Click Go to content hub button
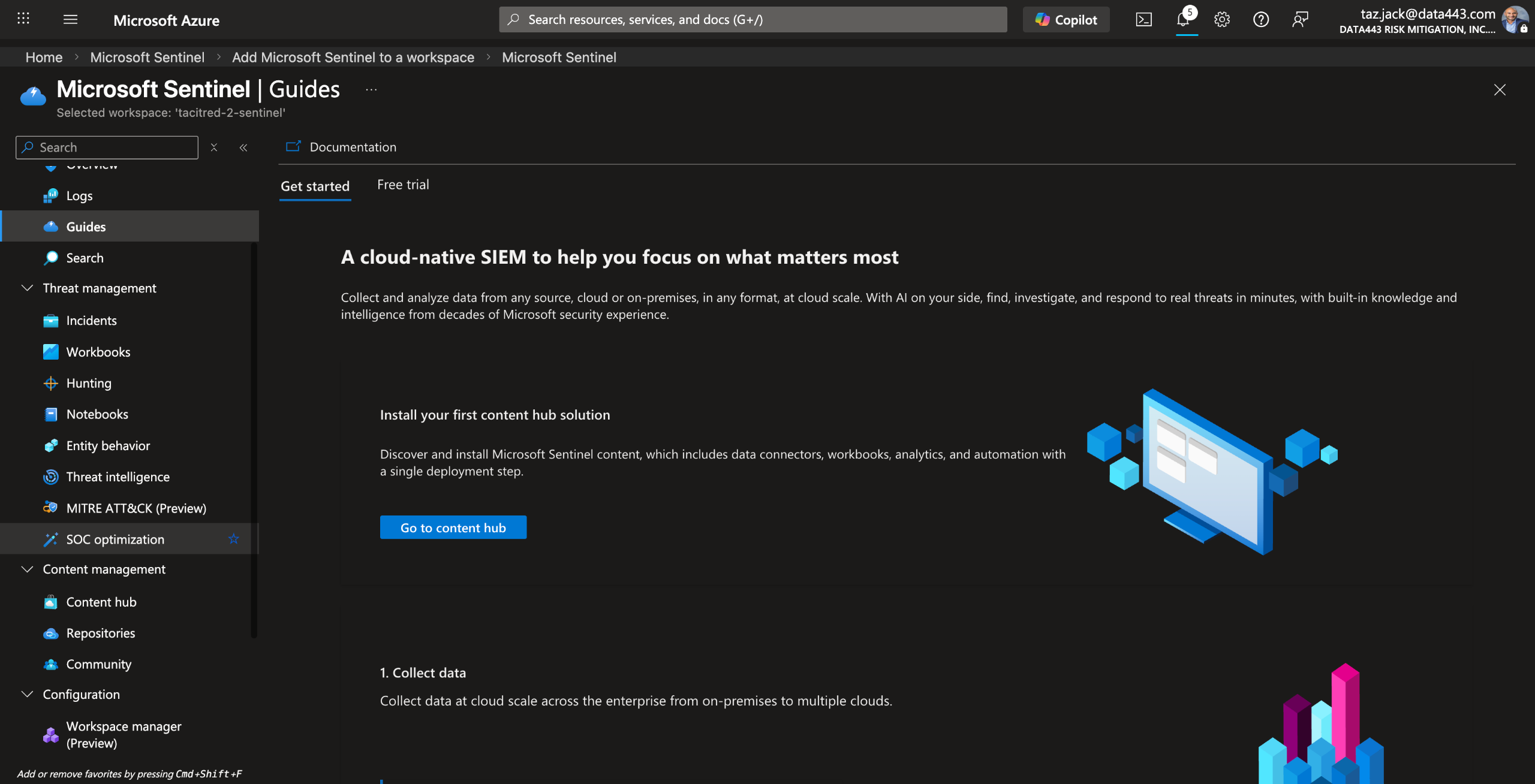Screen dimensions: 1535x784 [453, 527]
